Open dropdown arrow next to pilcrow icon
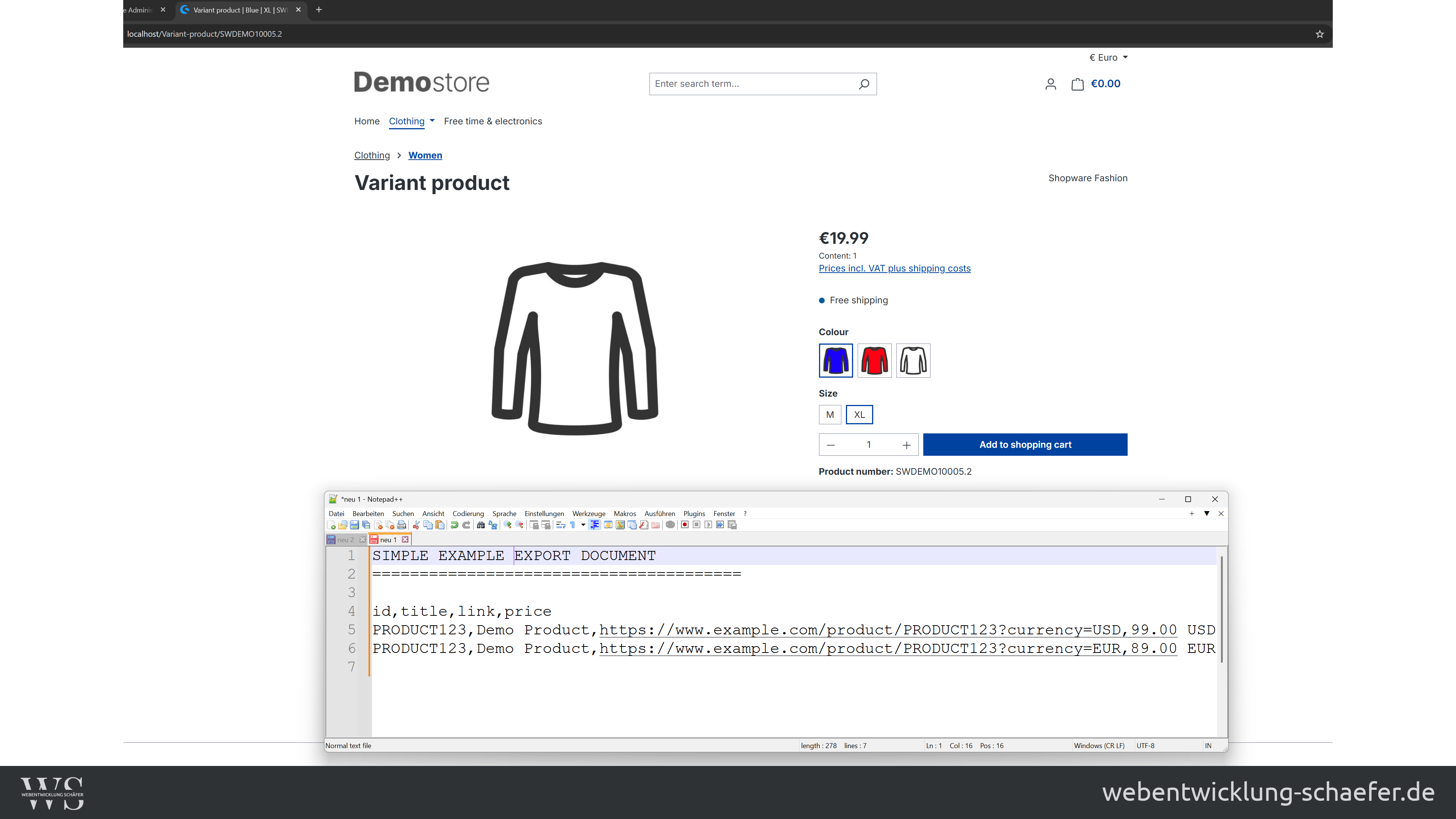The width and height of the screenshot is (1456, 819). tap(583, 524)
